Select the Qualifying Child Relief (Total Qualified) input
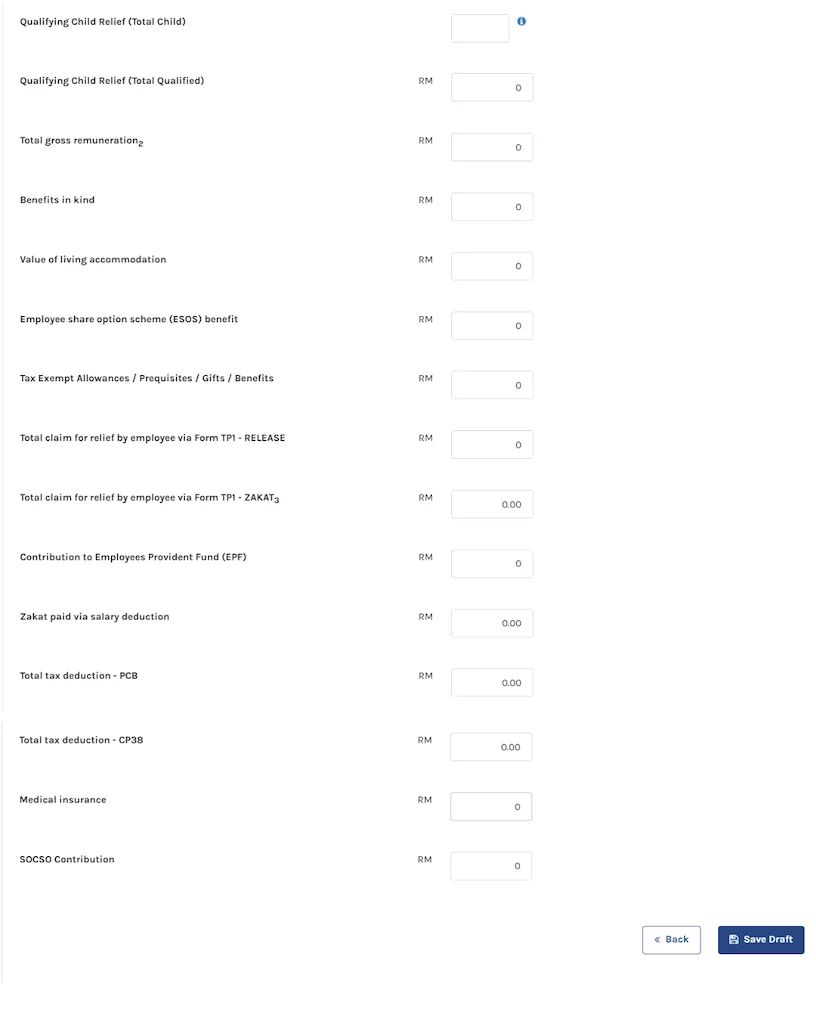816x1014 pixels. coord(491,88)
